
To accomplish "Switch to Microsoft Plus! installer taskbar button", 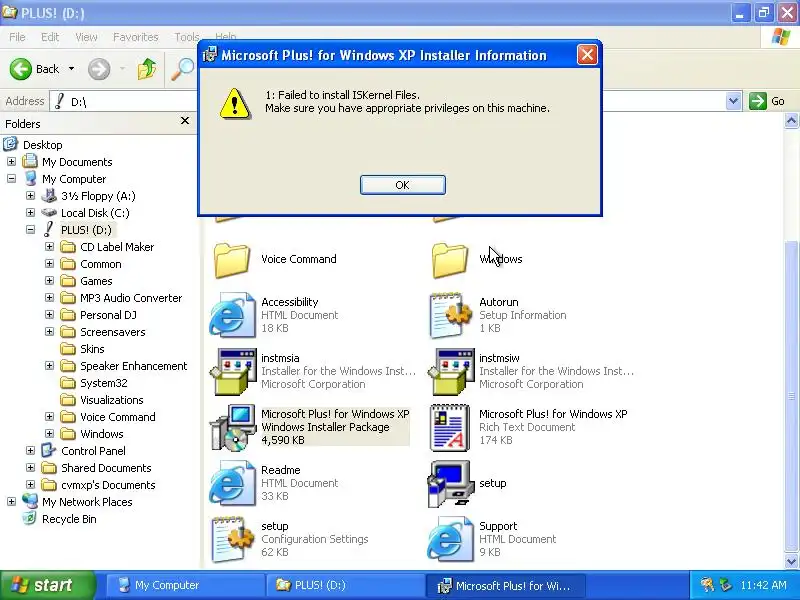I will 505,585.
